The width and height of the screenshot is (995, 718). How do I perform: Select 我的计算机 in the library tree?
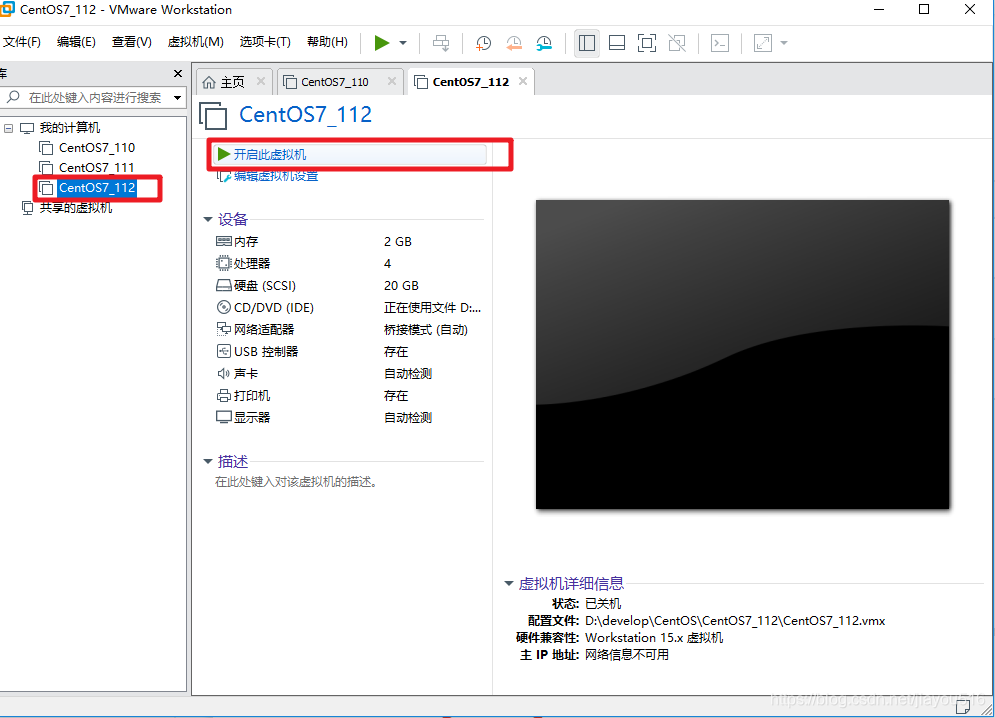pos(70,128)
